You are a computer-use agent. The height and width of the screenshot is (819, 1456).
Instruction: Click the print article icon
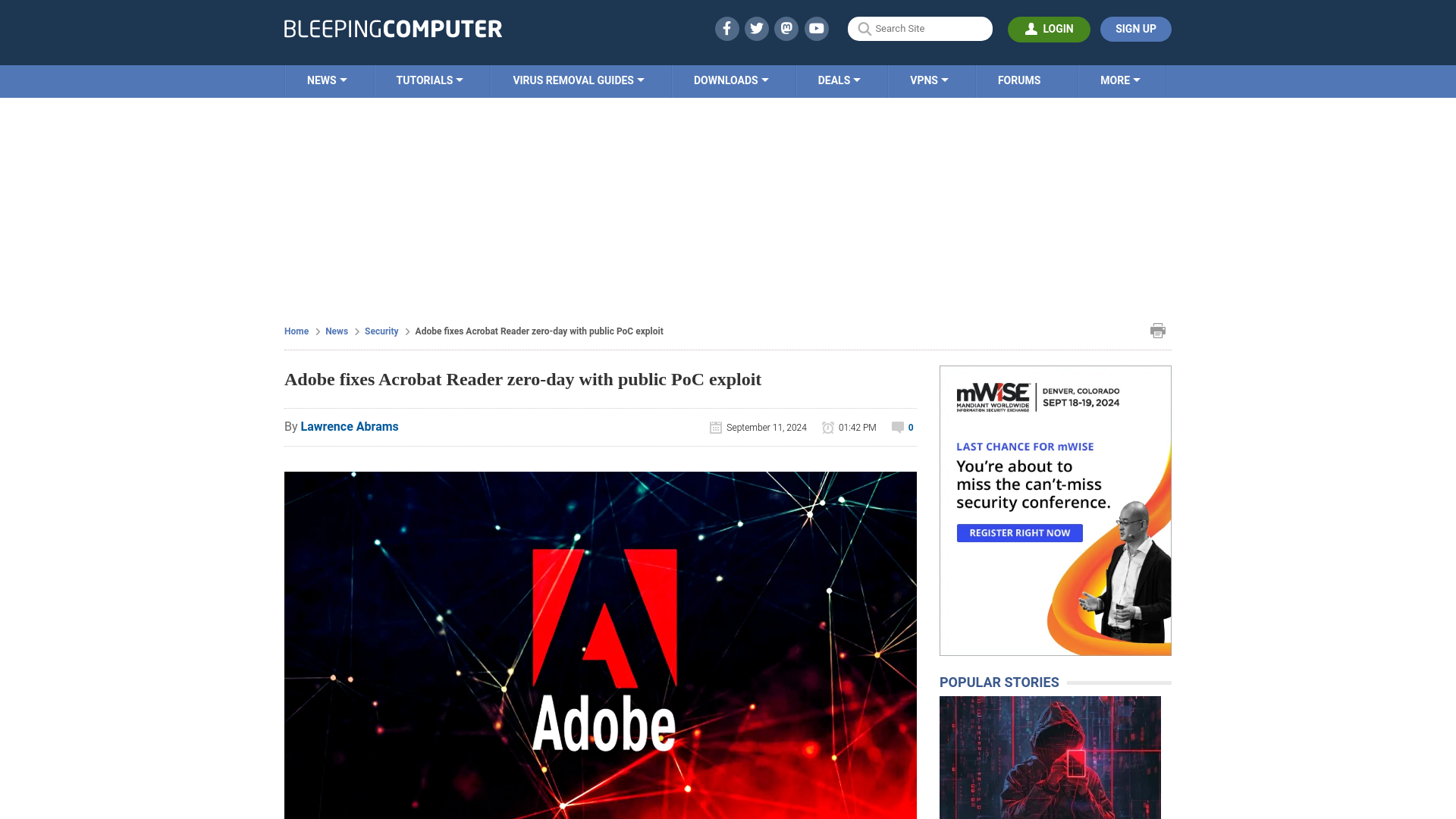[x=1158, y=330]
